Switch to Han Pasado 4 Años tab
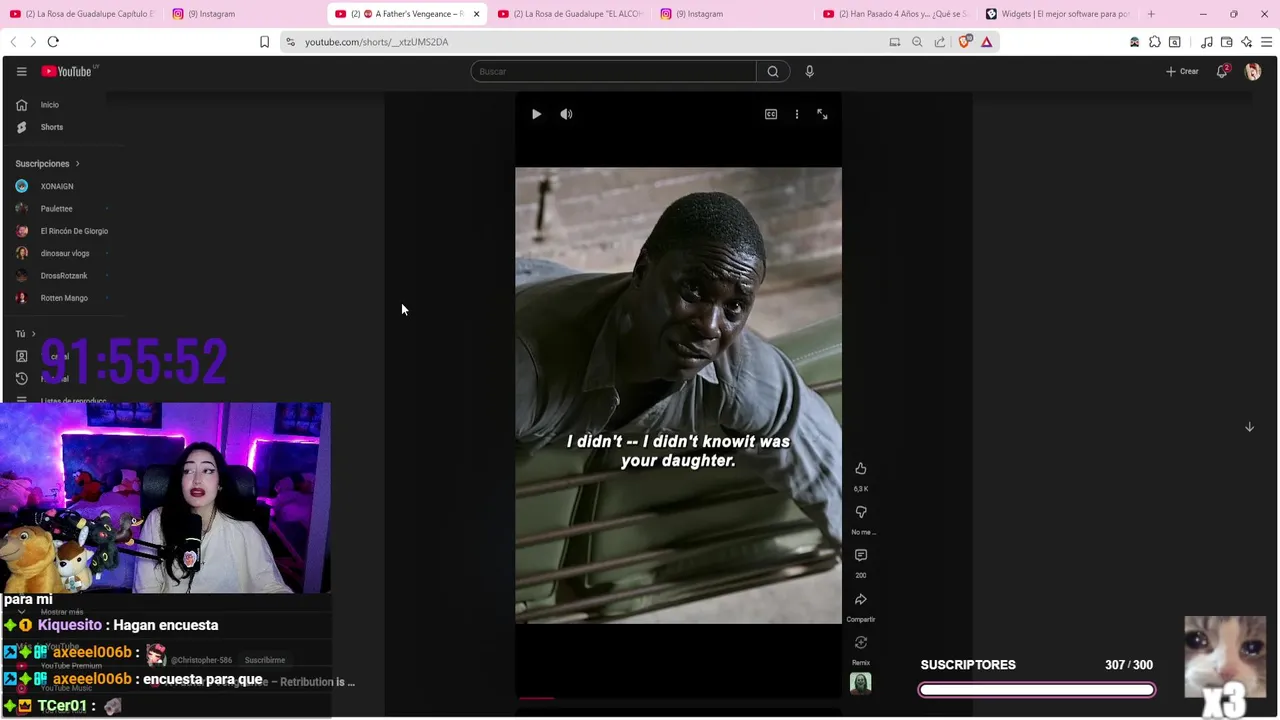The height and width of the screenshot is (720, 1280). coord(896,14)
